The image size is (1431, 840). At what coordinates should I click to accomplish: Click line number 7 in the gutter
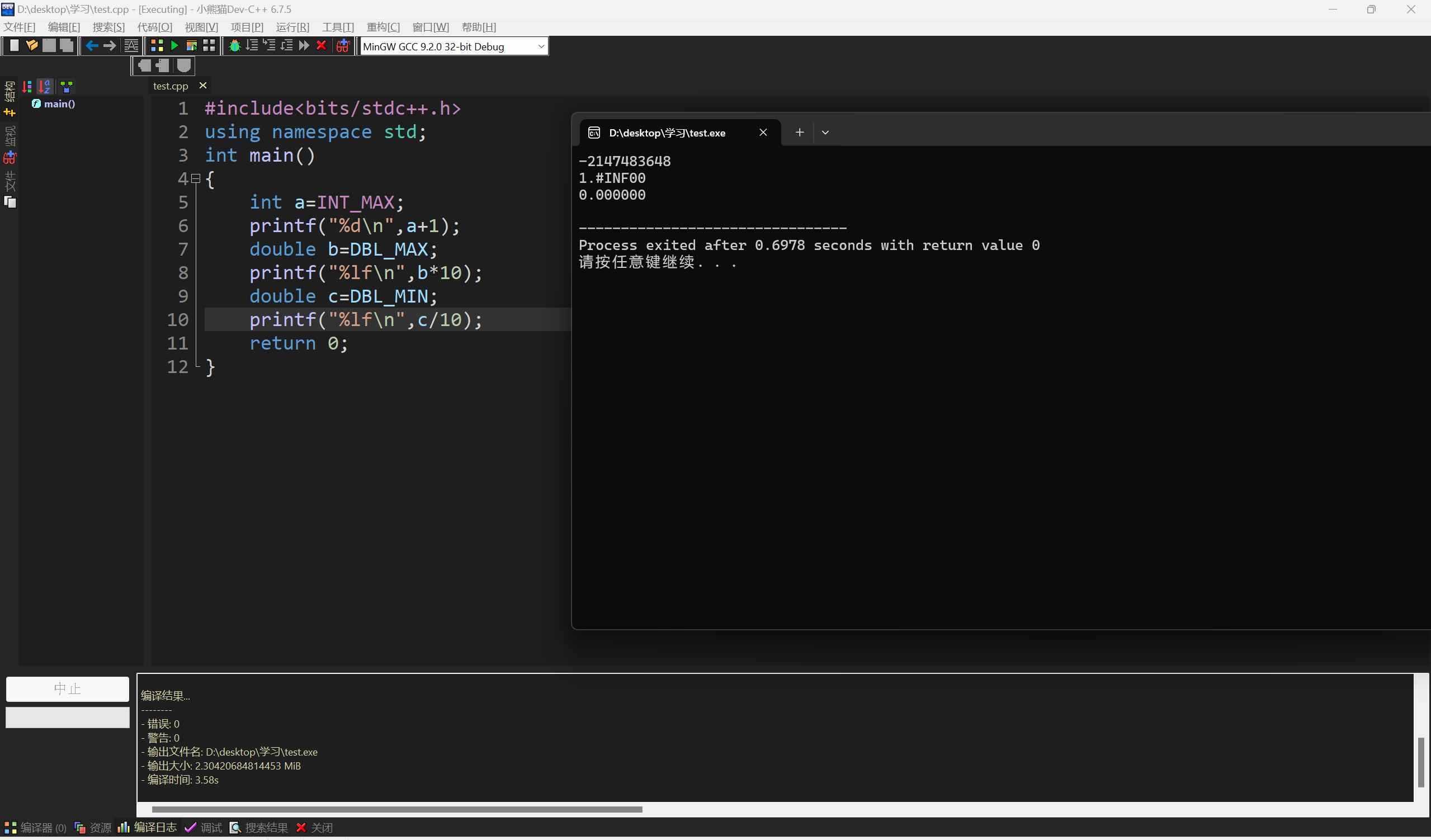pyautogui.click(x=183, y=249)
